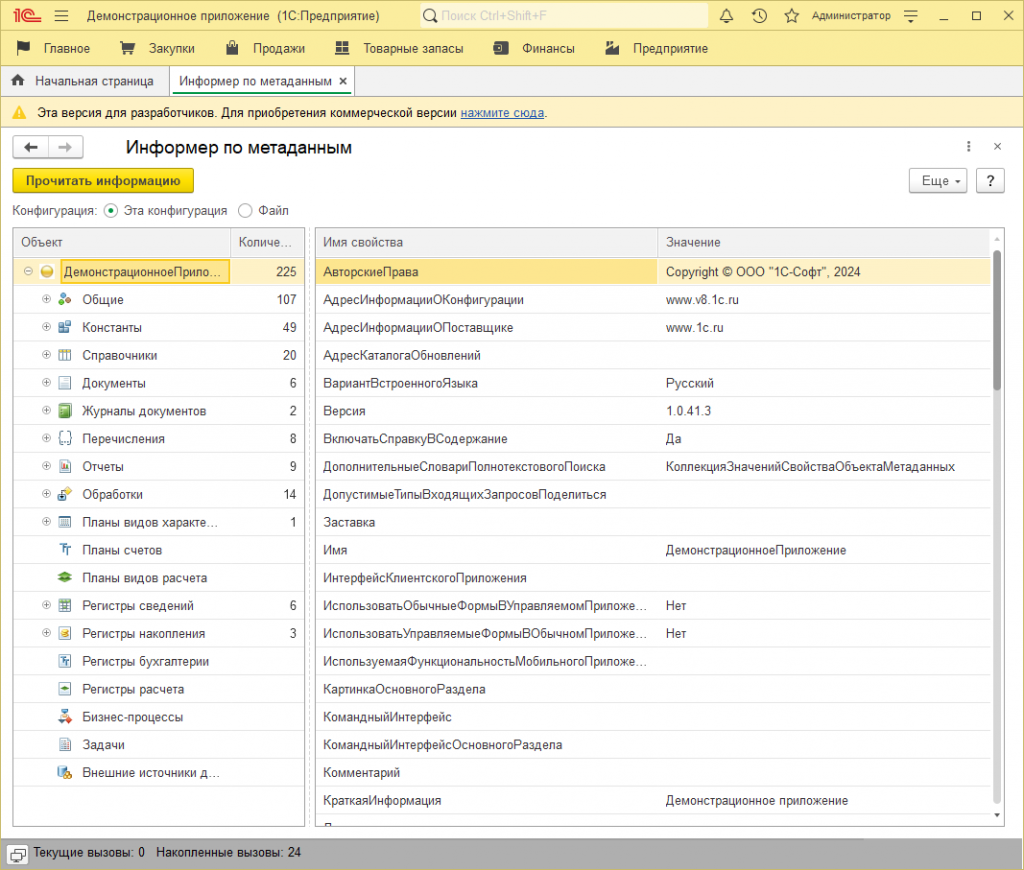The height and width of the screenshot is (870, 1024).
Task: Click the home icon on Начальная страница tab
Action: coord(18,80)
